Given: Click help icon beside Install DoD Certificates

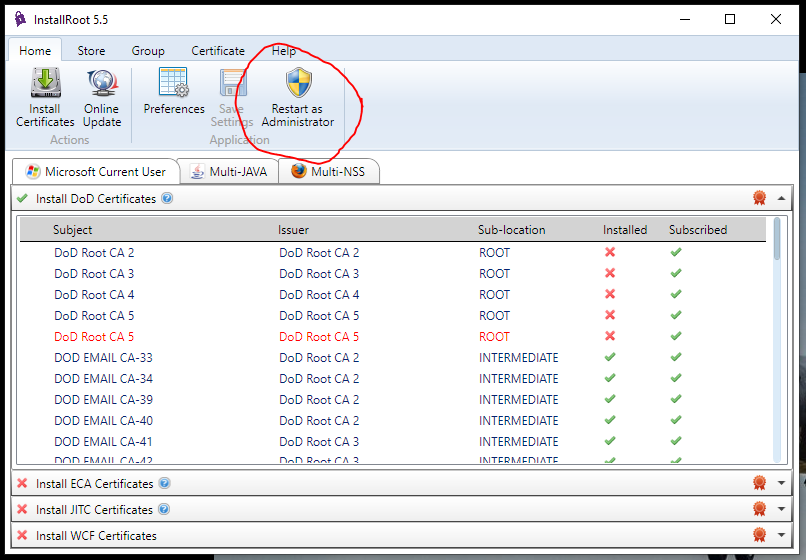Looking at the screenshot, I should [167, 198].
